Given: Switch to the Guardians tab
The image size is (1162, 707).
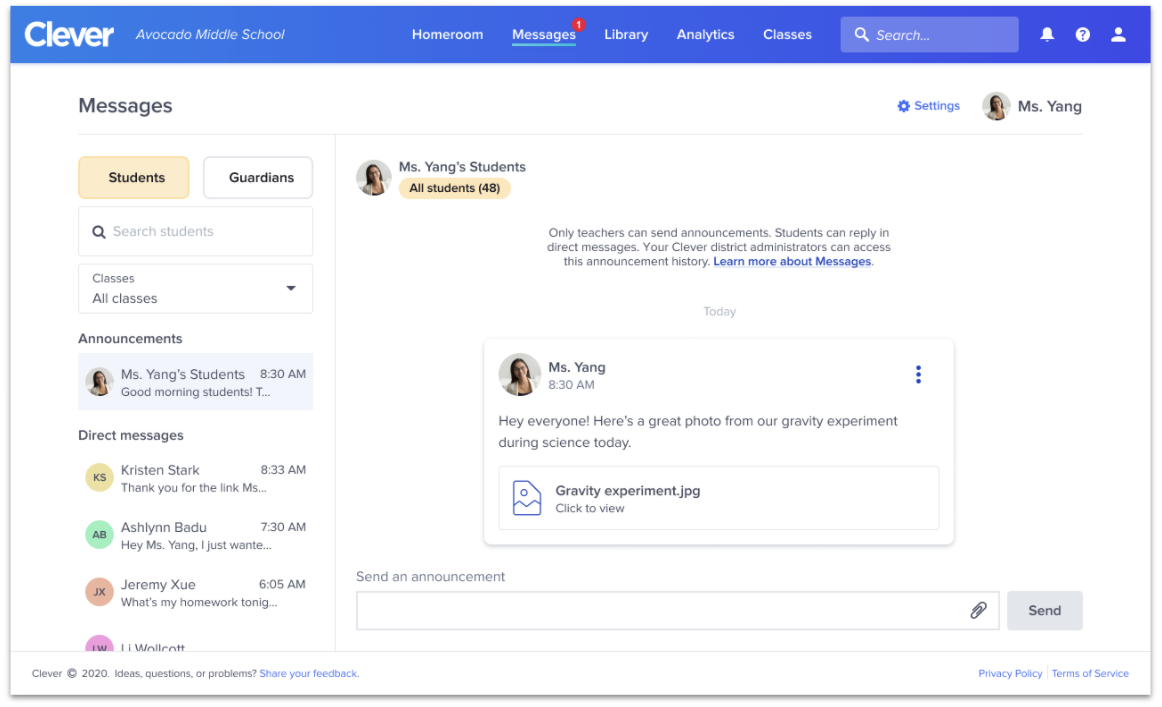Looking at the screenshot, I should point(258,177).
